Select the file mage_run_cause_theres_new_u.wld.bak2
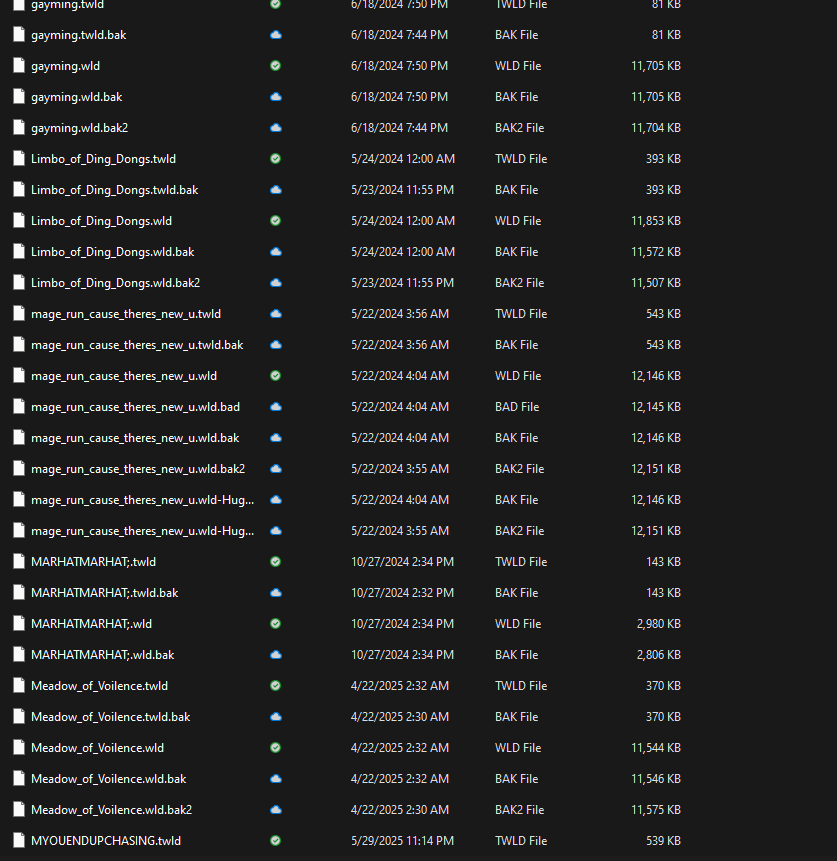Screen dimensions: 837x861 pyautogui.click(x=138, y=469)
